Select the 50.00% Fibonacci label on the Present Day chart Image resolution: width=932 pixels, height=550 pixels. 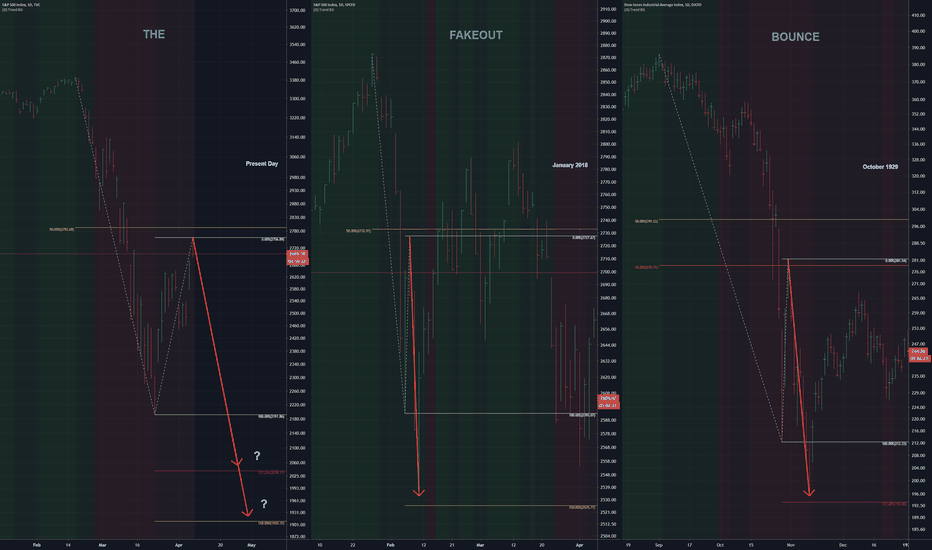62,229
